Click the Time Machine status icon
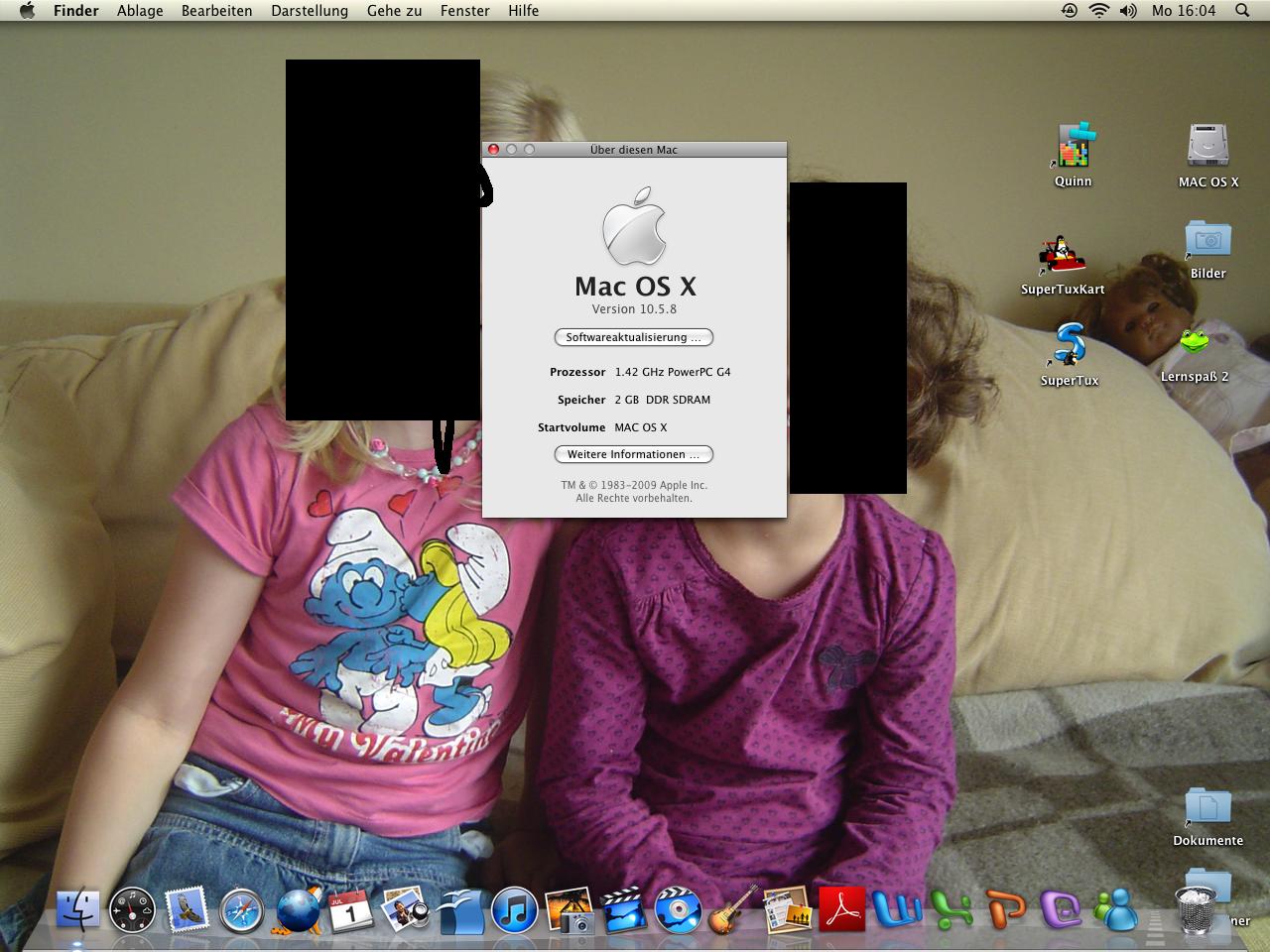The width and height of the screenshot is (1270, 952). click(1069, 11)
